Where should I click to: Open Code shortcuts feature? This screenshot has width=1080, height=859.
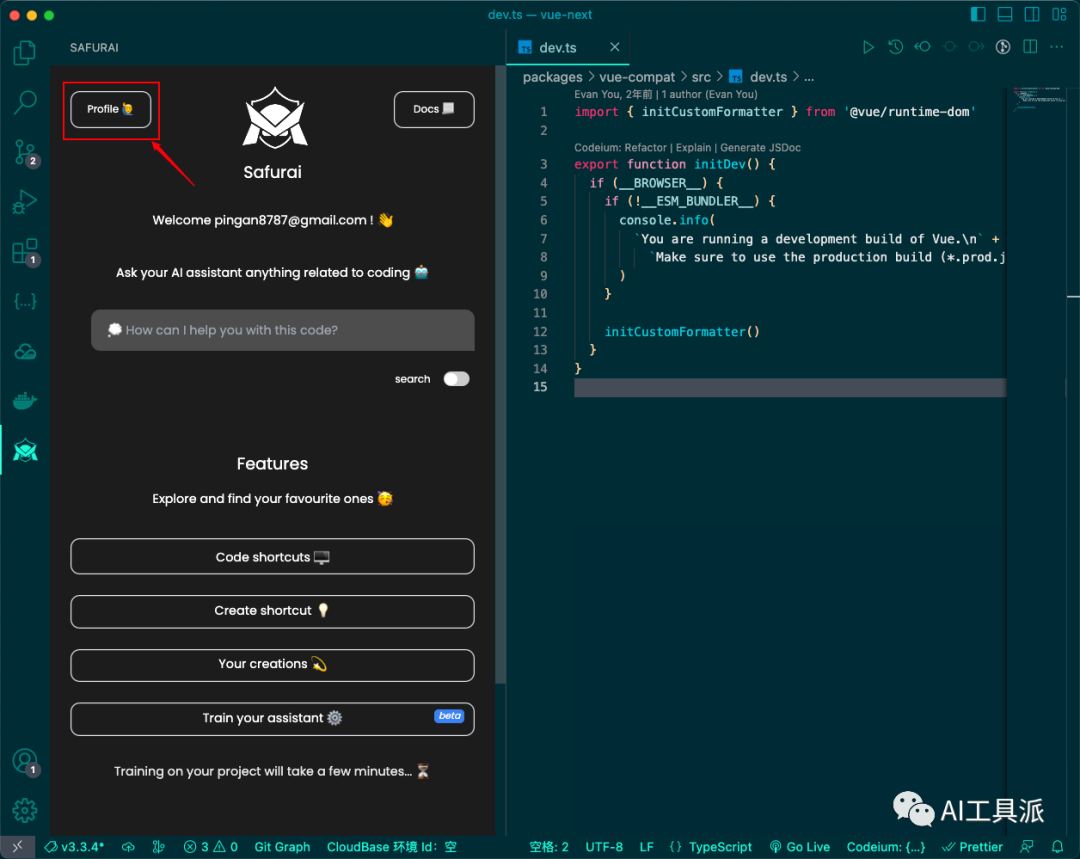(x=272, y=557)
